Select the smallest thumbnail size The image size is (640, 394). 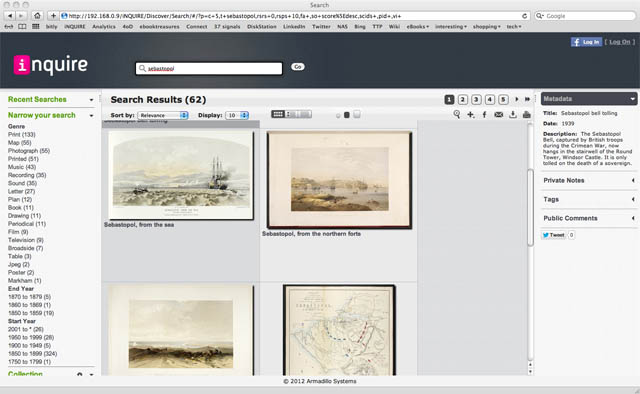(x=338, y=116)
